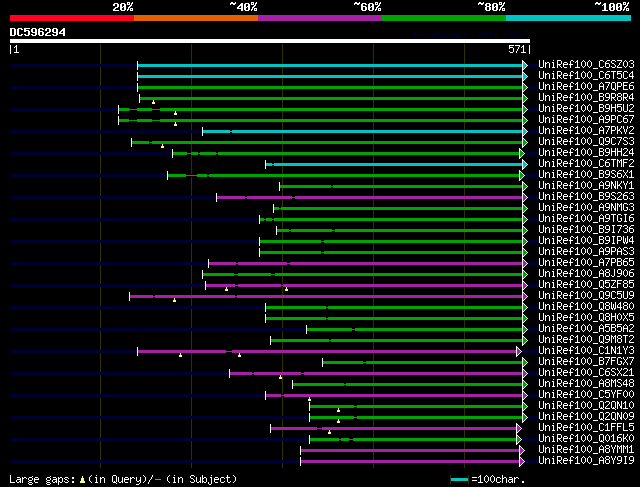Click the purple alignment bar for B9S263
Viewport: 640px width, 487px height.
[372, 198]
